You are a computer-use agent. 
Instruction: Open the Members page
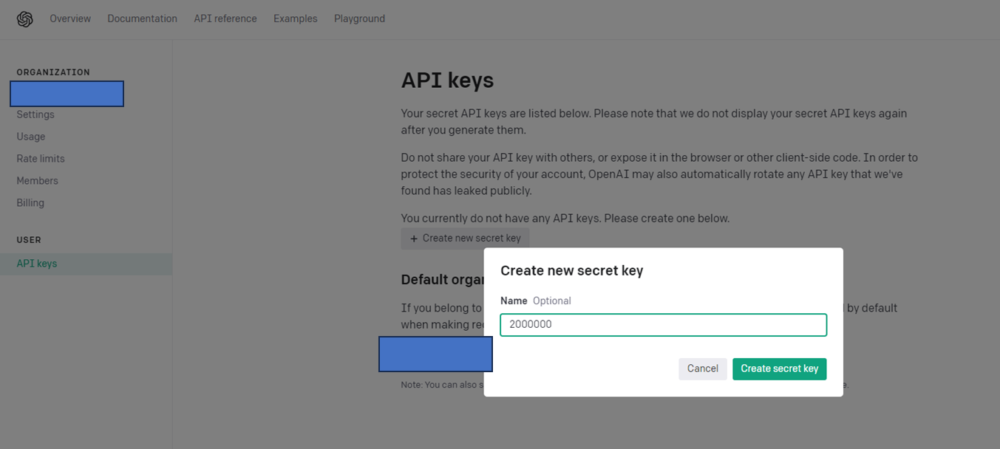tap(37, 181)
